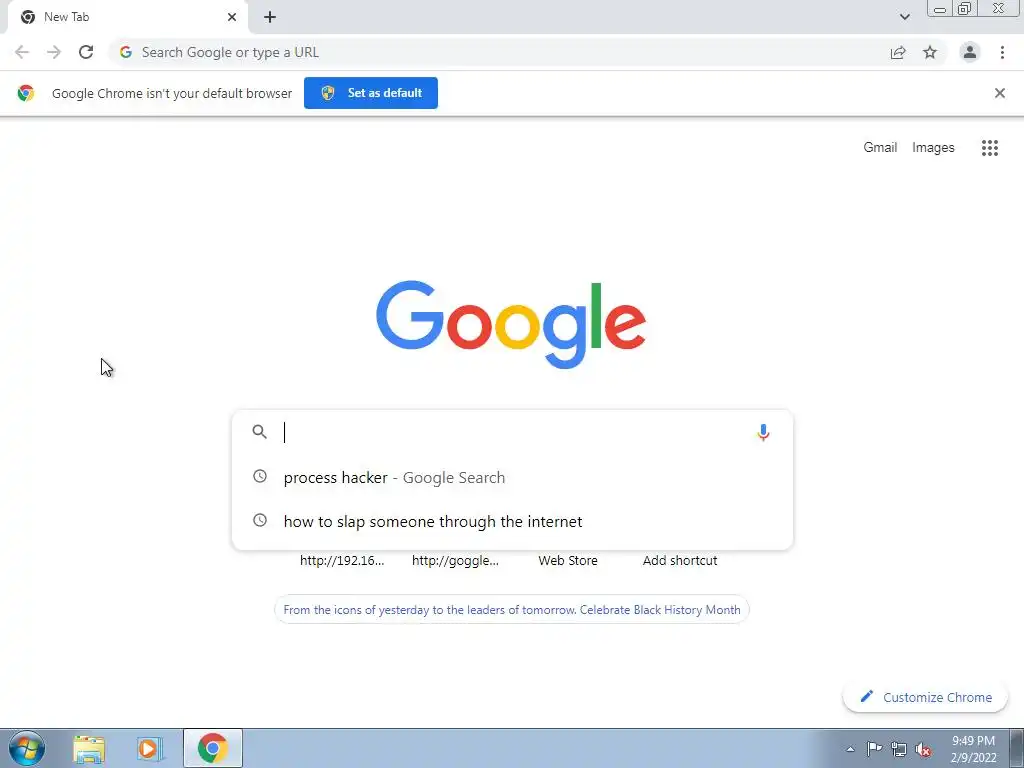Click the share this page icon
1024x768 pixels.
898,52
